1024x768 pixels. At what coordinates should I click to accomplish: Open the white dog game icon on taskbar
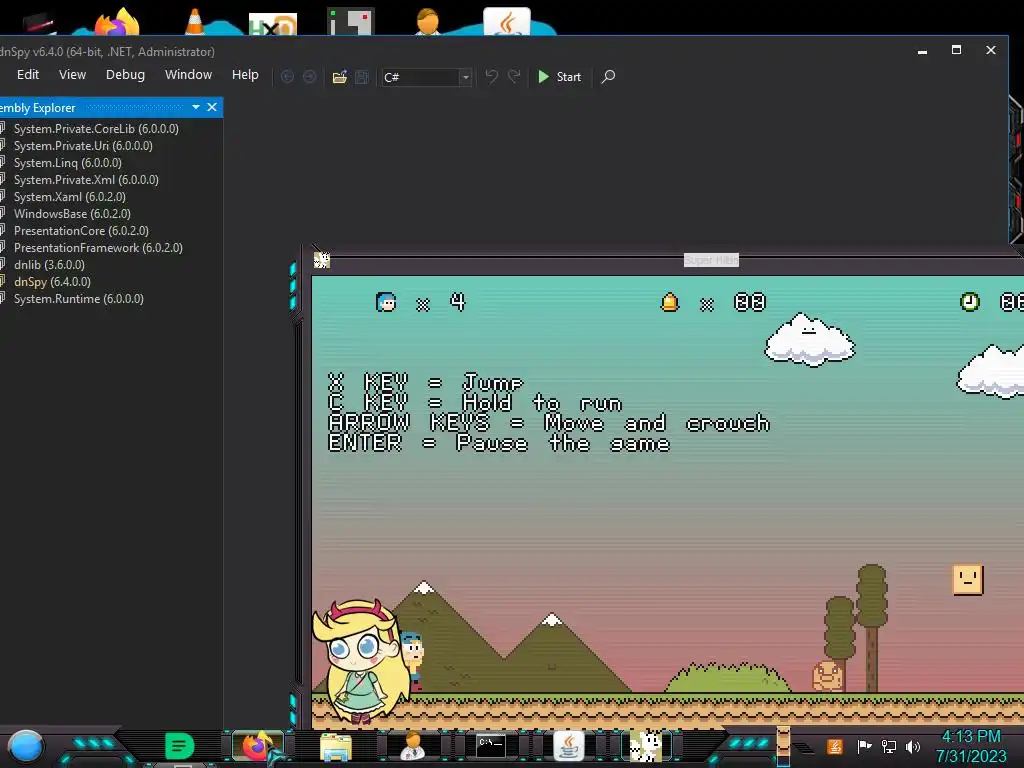646,746
